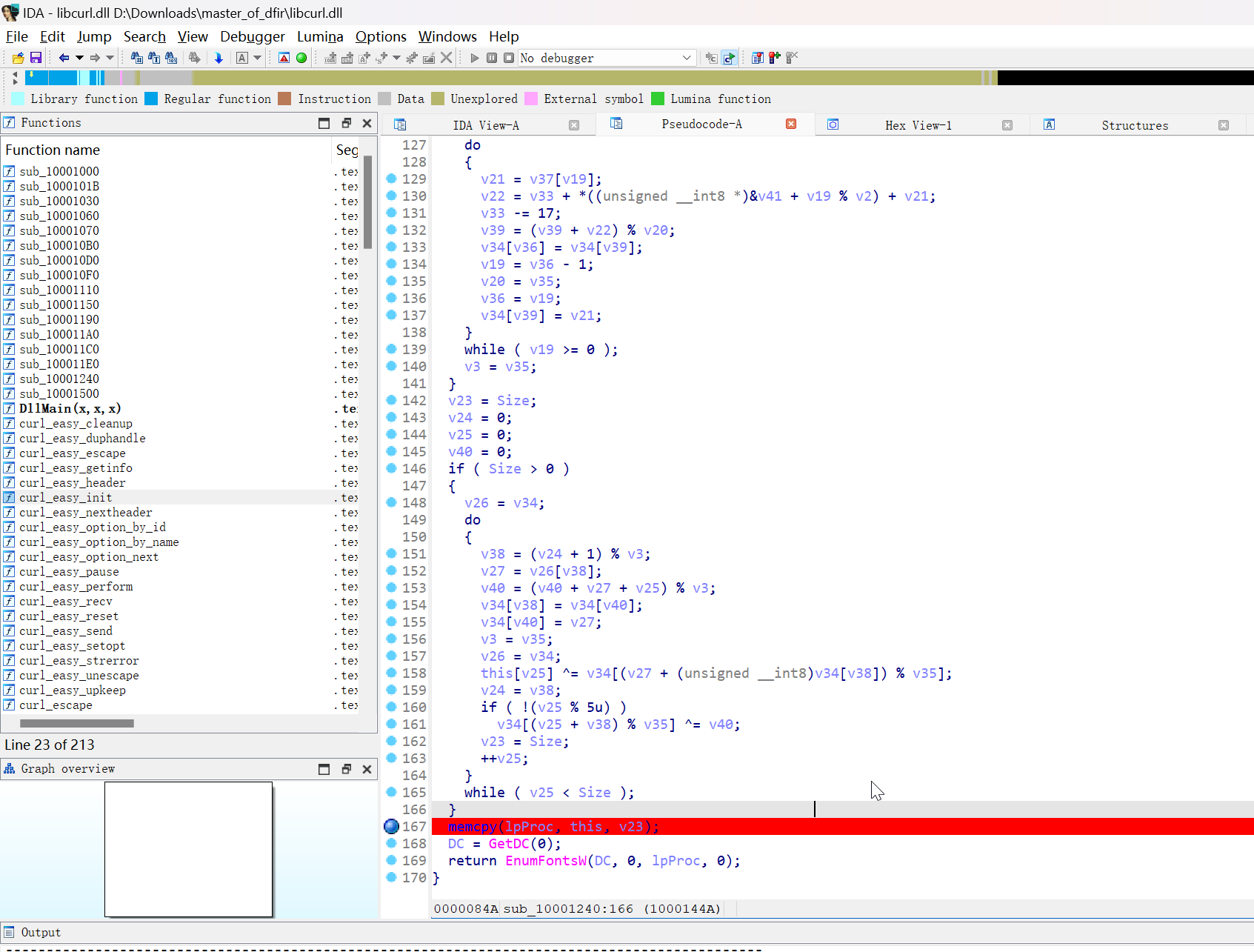The width and height of the screenshot is (1254, 952).
Task: Click the add breakpoint red cross icon
Action: click(774, 58)
